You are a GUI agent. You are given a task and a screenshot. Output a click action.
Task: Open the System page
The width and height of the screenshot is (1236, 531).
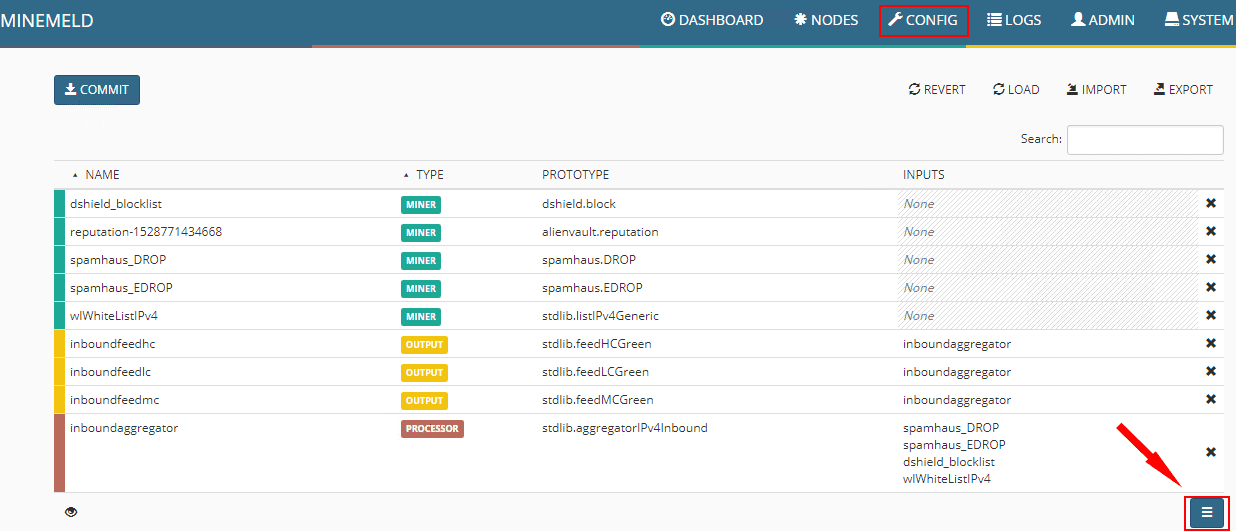(x=1199, y=20)
